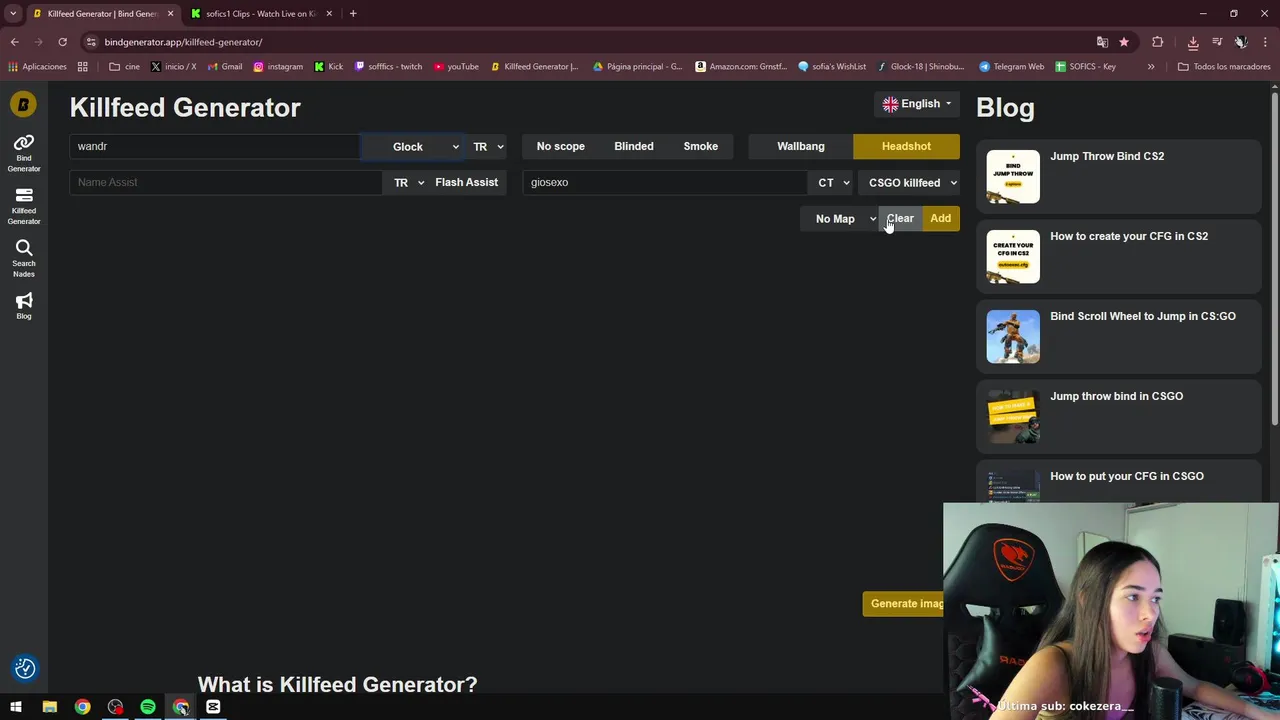Image resolution: width=1280 pixels, height=720 pixels.
Task: Open the English language selector
Action: pos(917,104)
